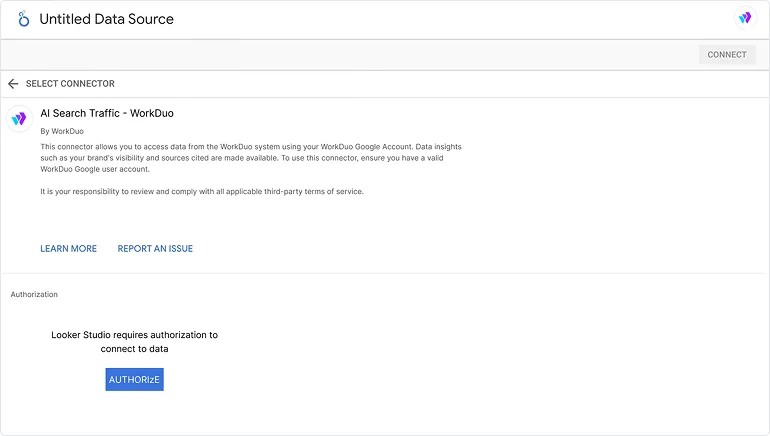Click the connector description paragraph
Screen dimensions: 770x436
point(251,158)
